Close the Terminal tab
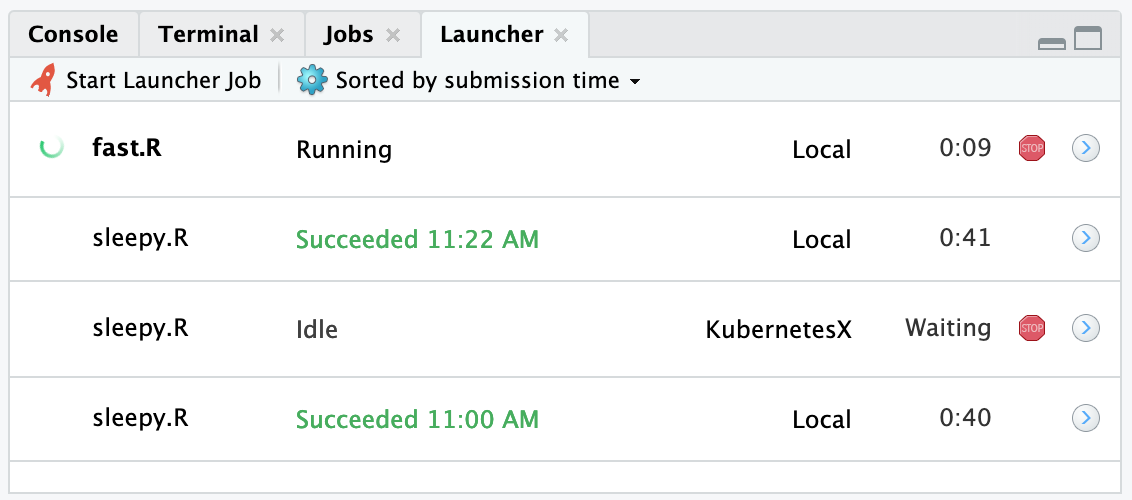This screenshot has width=1132, height=500. [277, 35]
